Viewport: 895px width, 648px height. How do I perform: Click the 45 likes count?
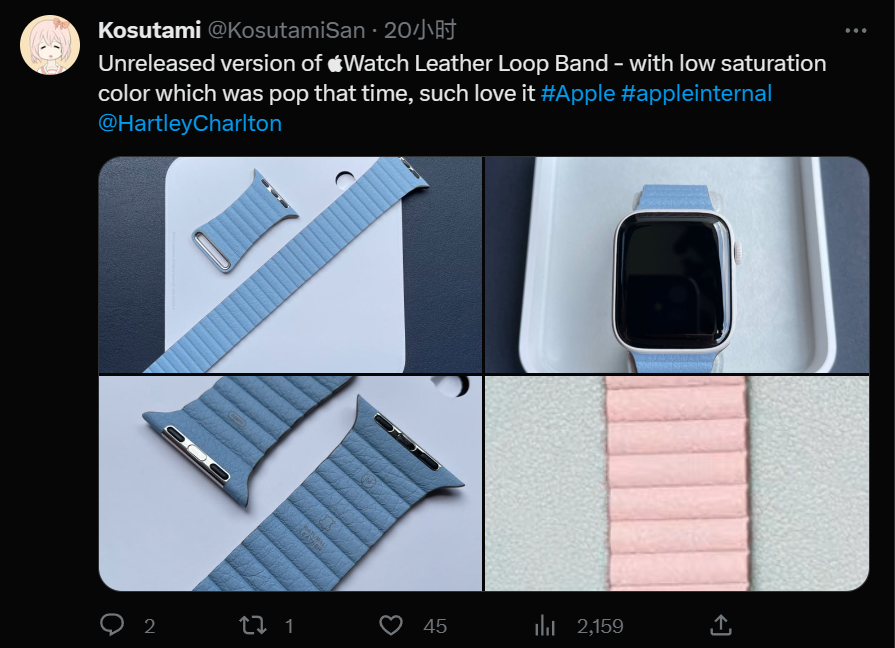tap(435, 626)
